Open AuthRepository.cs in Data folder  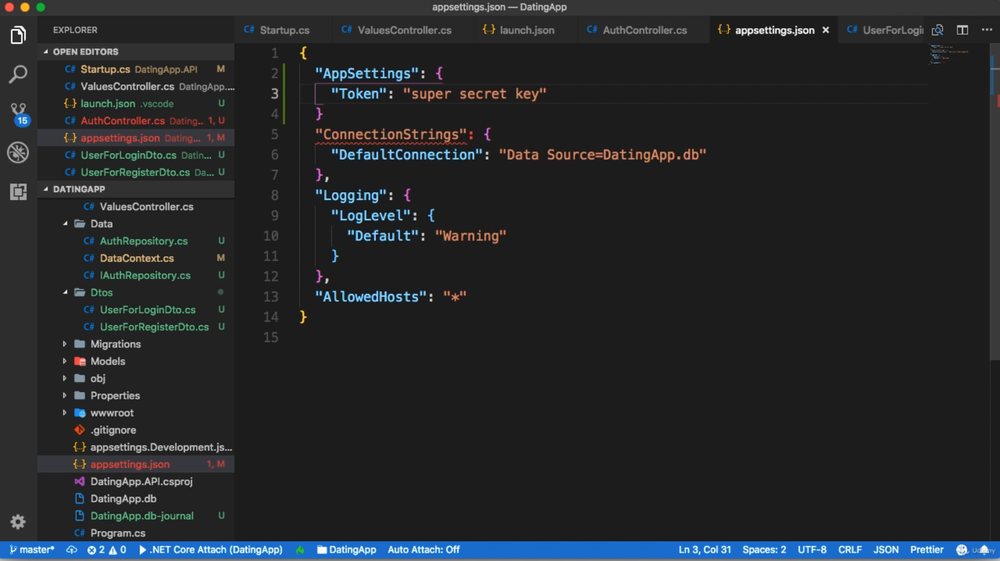click(x=136, y=241)
